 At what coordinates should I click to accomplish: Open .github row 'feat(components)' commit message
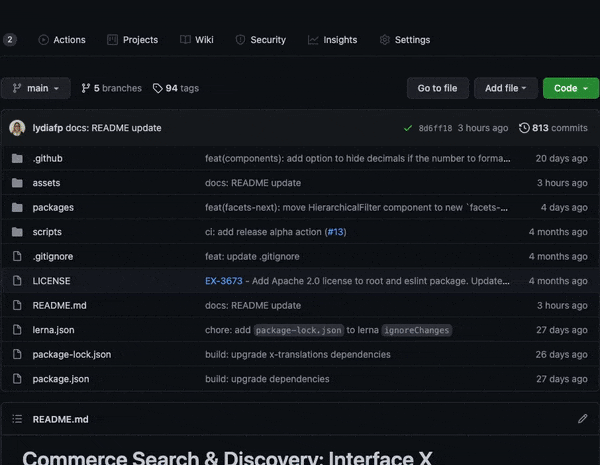point(358,158)
